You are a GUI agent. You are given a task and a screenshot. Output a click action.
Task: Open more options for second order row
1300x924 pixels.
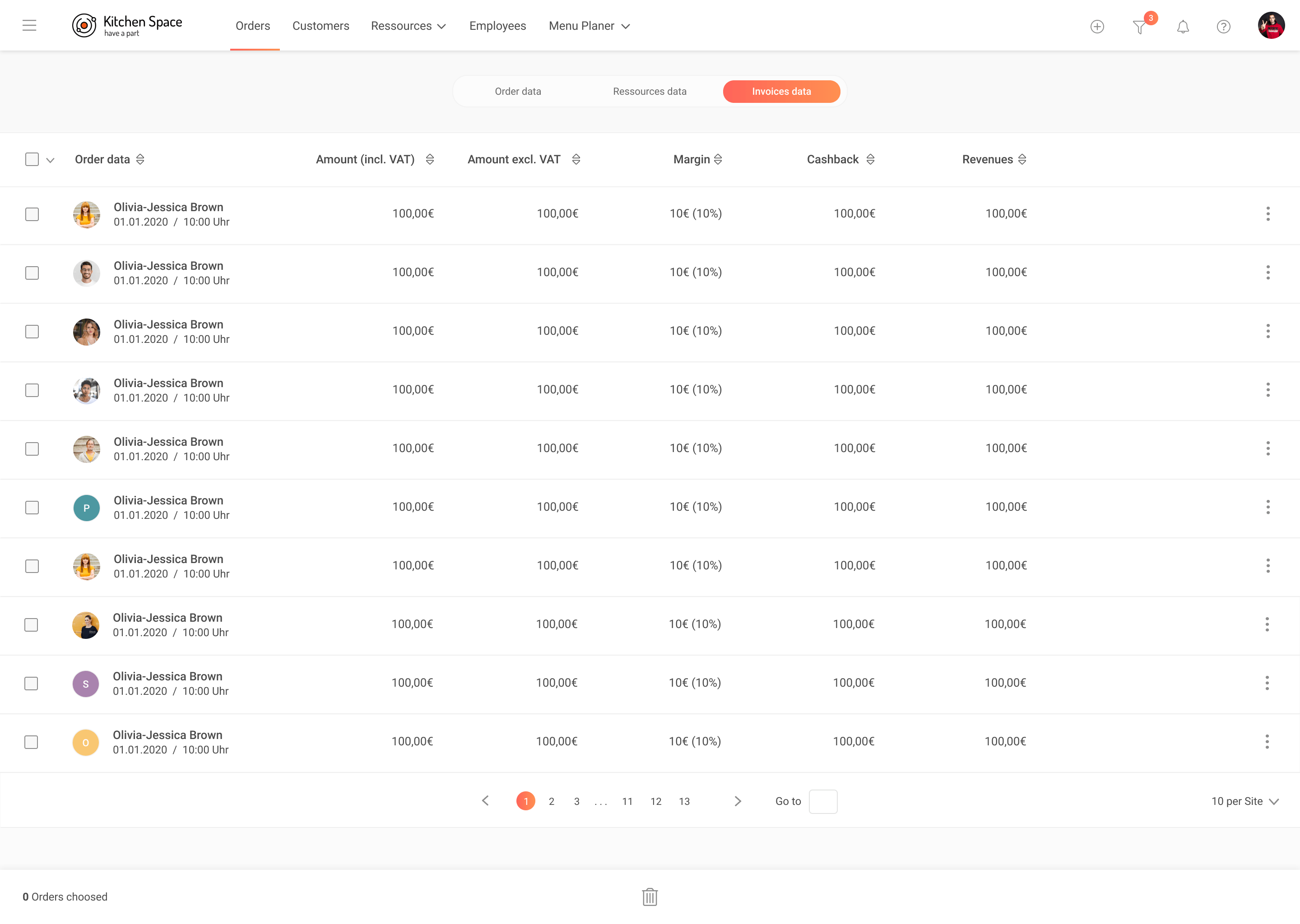click(1267, 273)
